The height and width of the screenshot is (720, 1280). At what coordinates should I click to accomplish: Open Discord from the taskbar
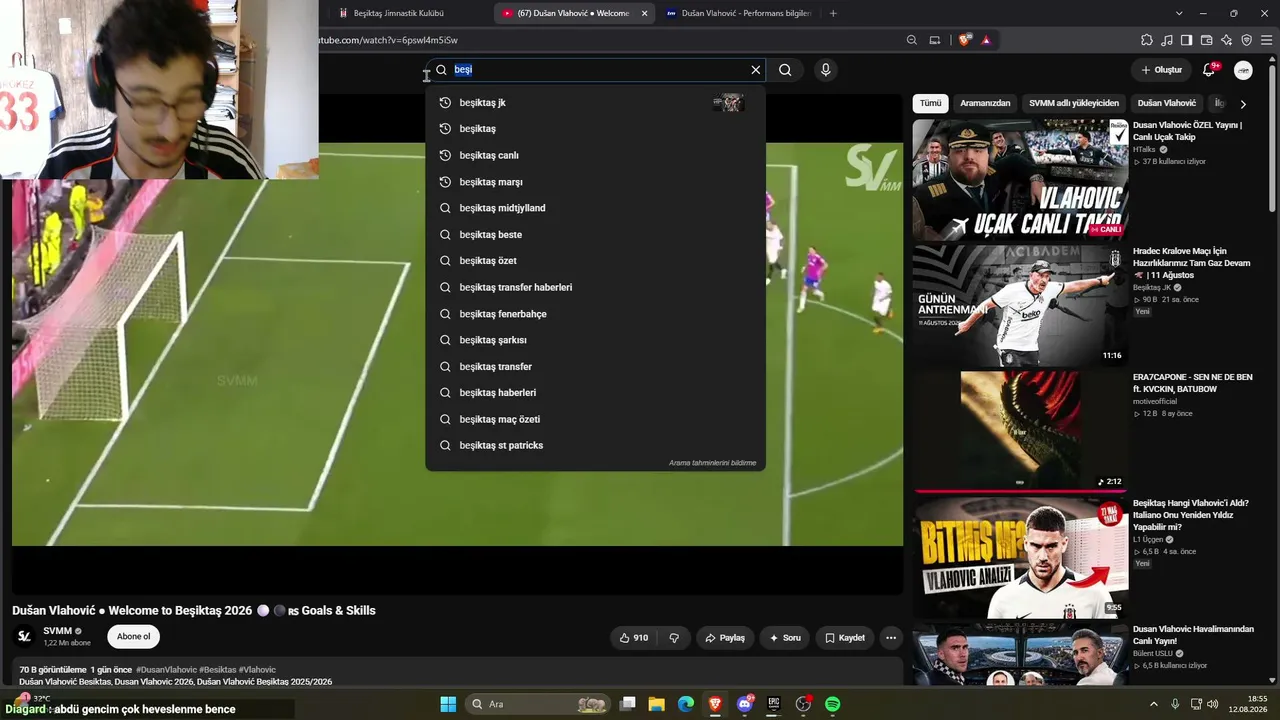click(744, 704)
